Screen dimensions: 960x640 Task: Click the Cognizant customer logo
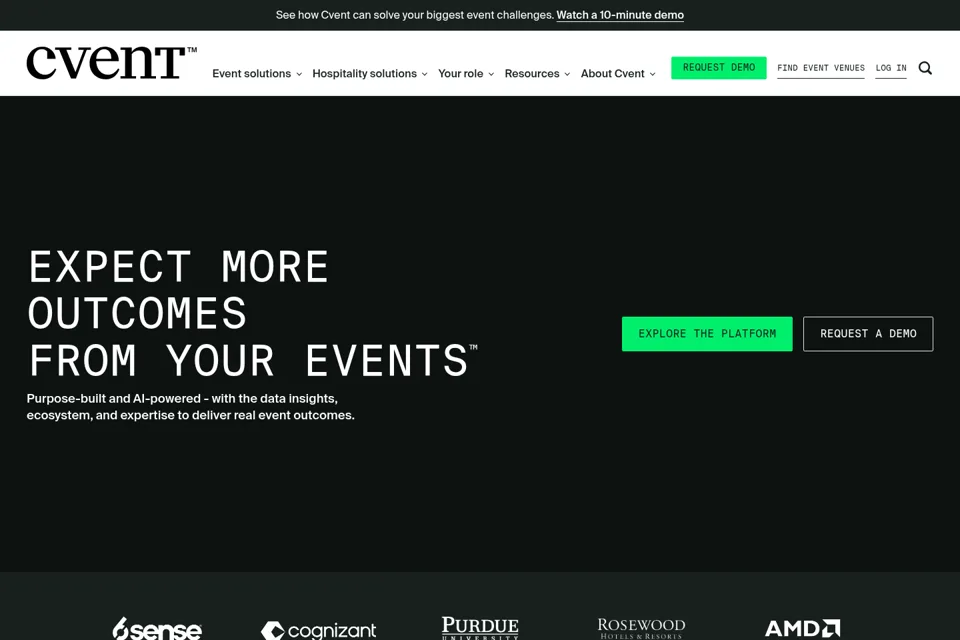tap(318, 630)
